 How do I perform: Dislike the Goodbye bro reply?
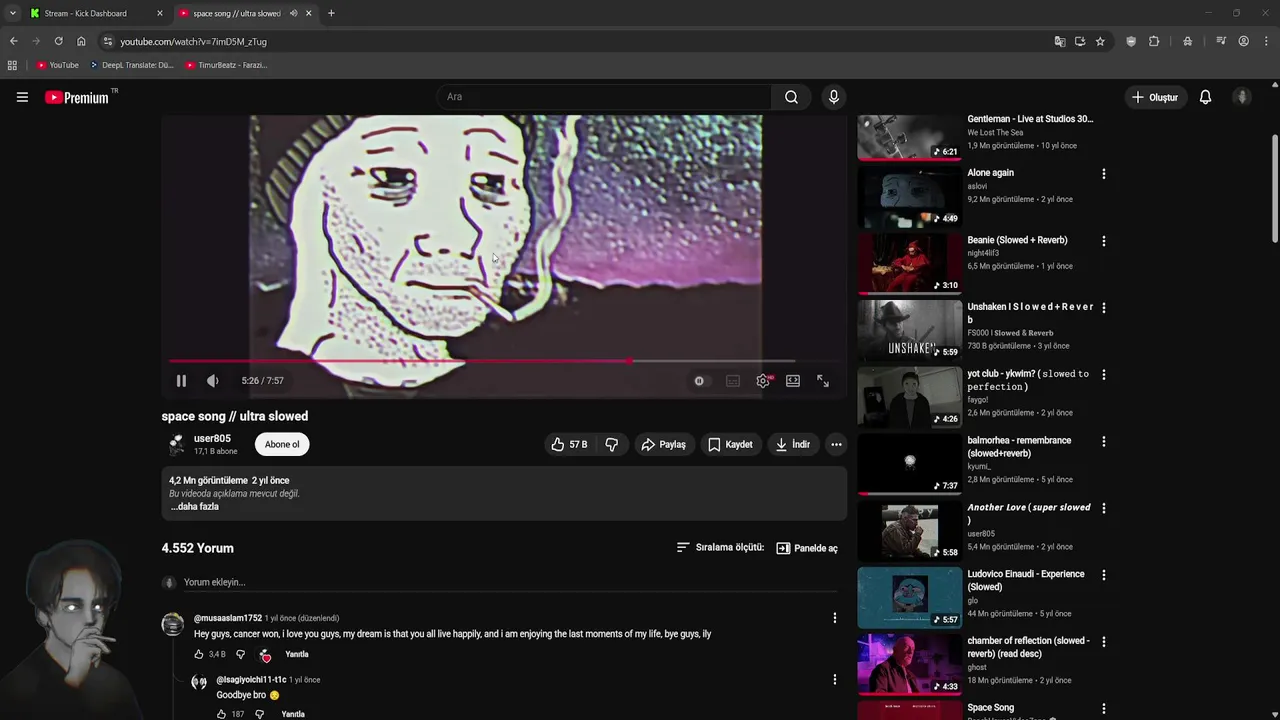[x=259, y=714]
